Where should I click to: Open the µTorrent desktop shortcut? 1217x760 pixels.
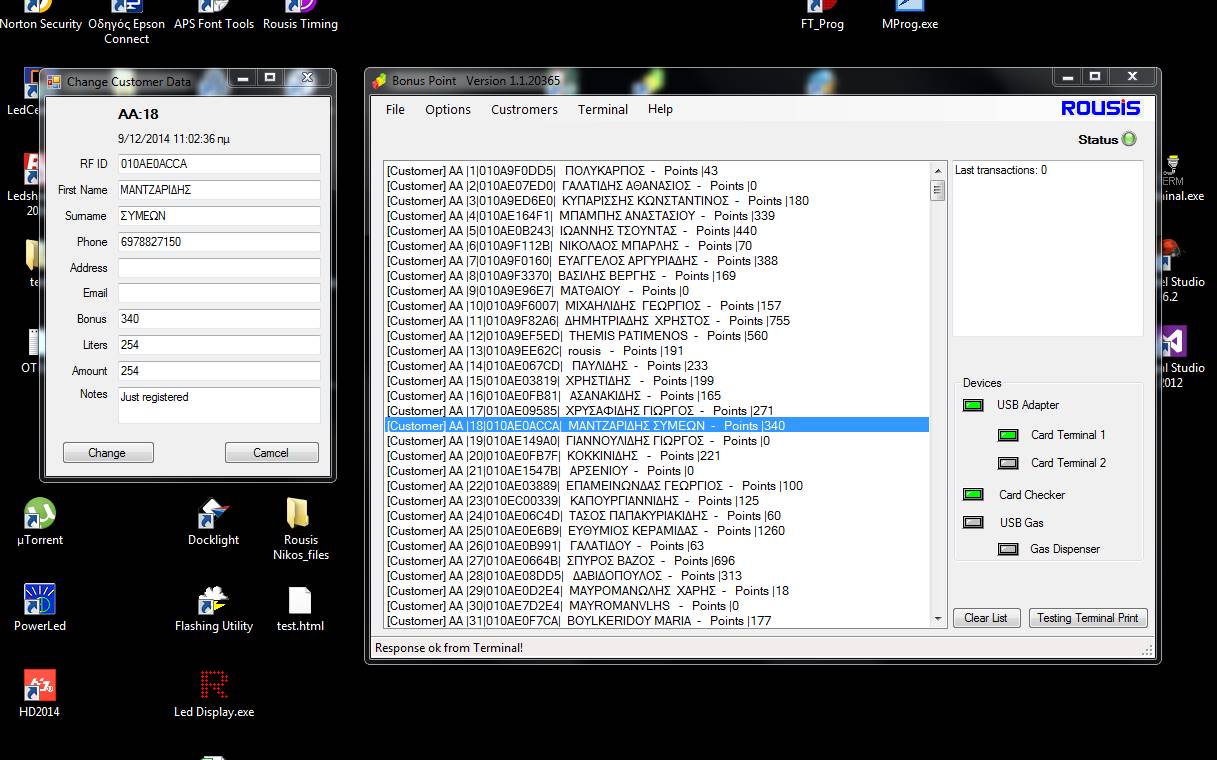[x=39, y=515]
